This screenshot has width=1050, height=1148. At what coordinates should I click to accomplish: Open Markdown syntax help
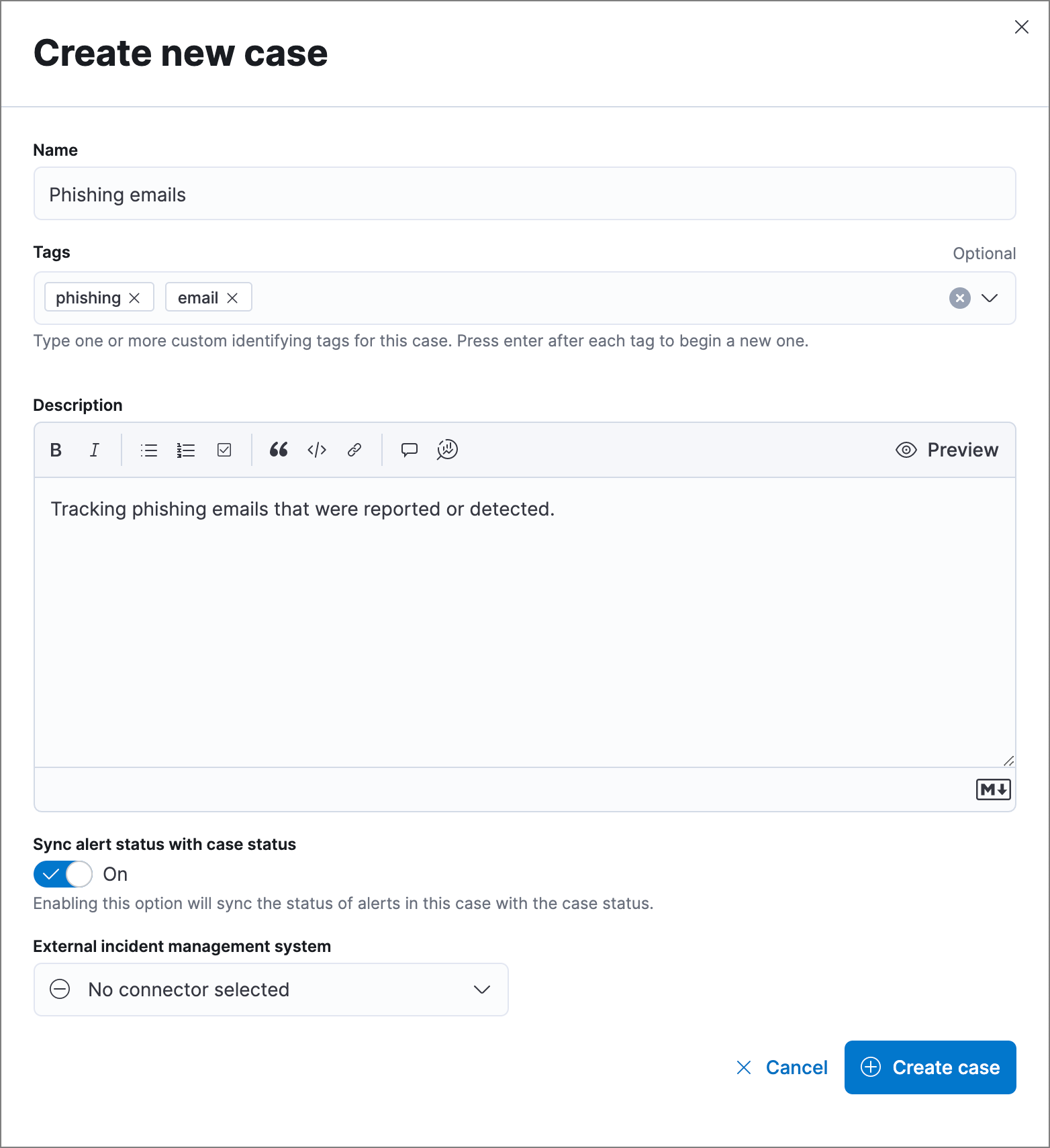coord(992,790)
